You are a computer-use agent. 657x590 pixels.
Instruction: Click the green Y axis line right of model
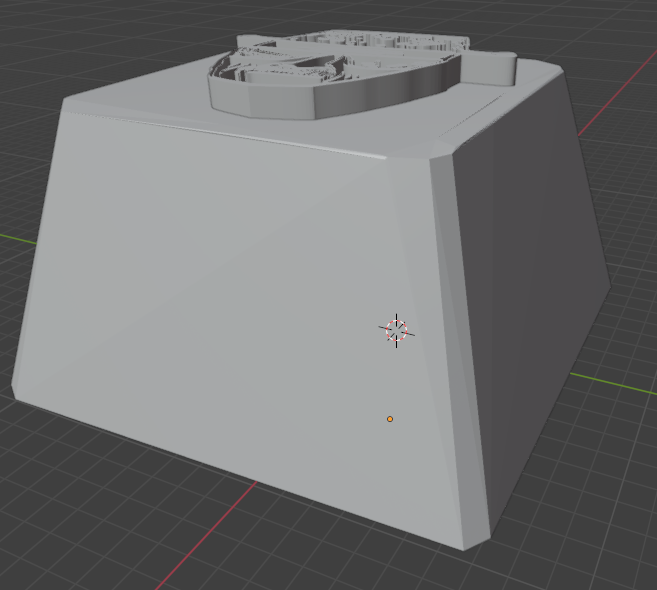[x=613, y=383]
